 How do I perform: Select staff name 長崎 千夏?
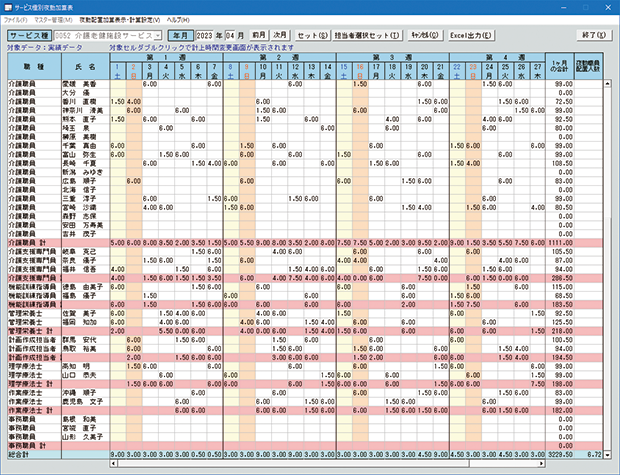coord(85,163)
